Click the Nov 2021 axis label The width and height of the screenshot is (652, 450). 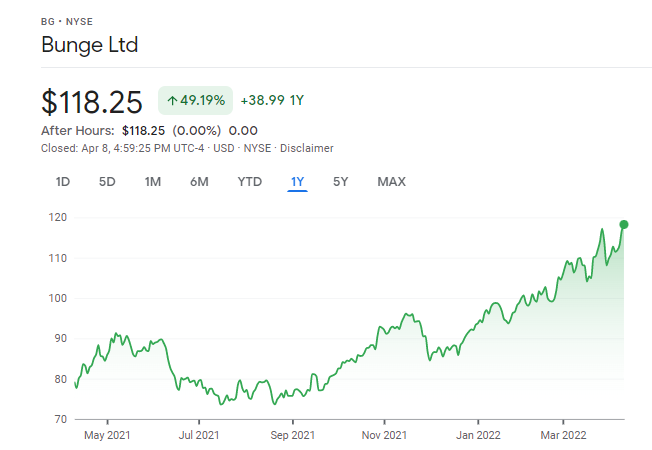384,435
